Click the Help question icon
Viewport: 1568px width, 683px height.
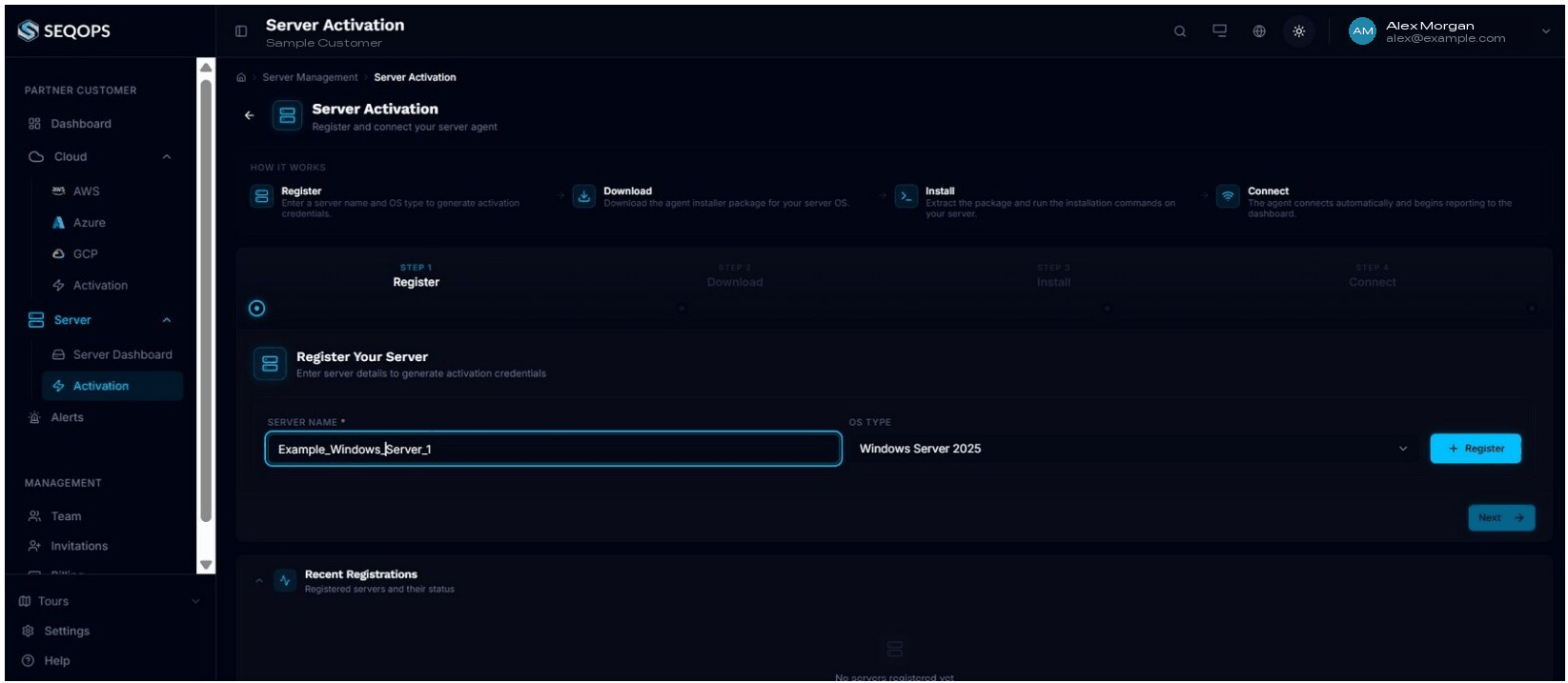(x=28, y=660)
